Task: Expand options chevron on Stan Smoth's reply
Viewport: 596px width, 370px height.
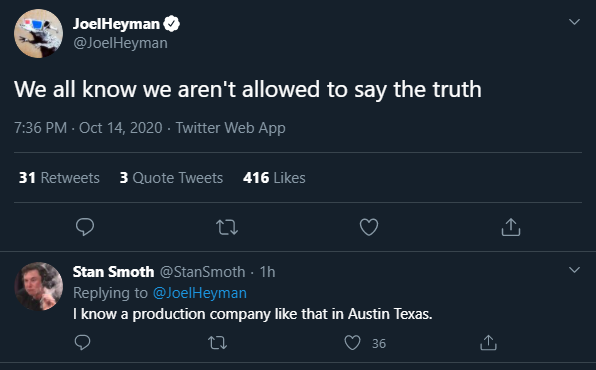Action: click(574, 270)
